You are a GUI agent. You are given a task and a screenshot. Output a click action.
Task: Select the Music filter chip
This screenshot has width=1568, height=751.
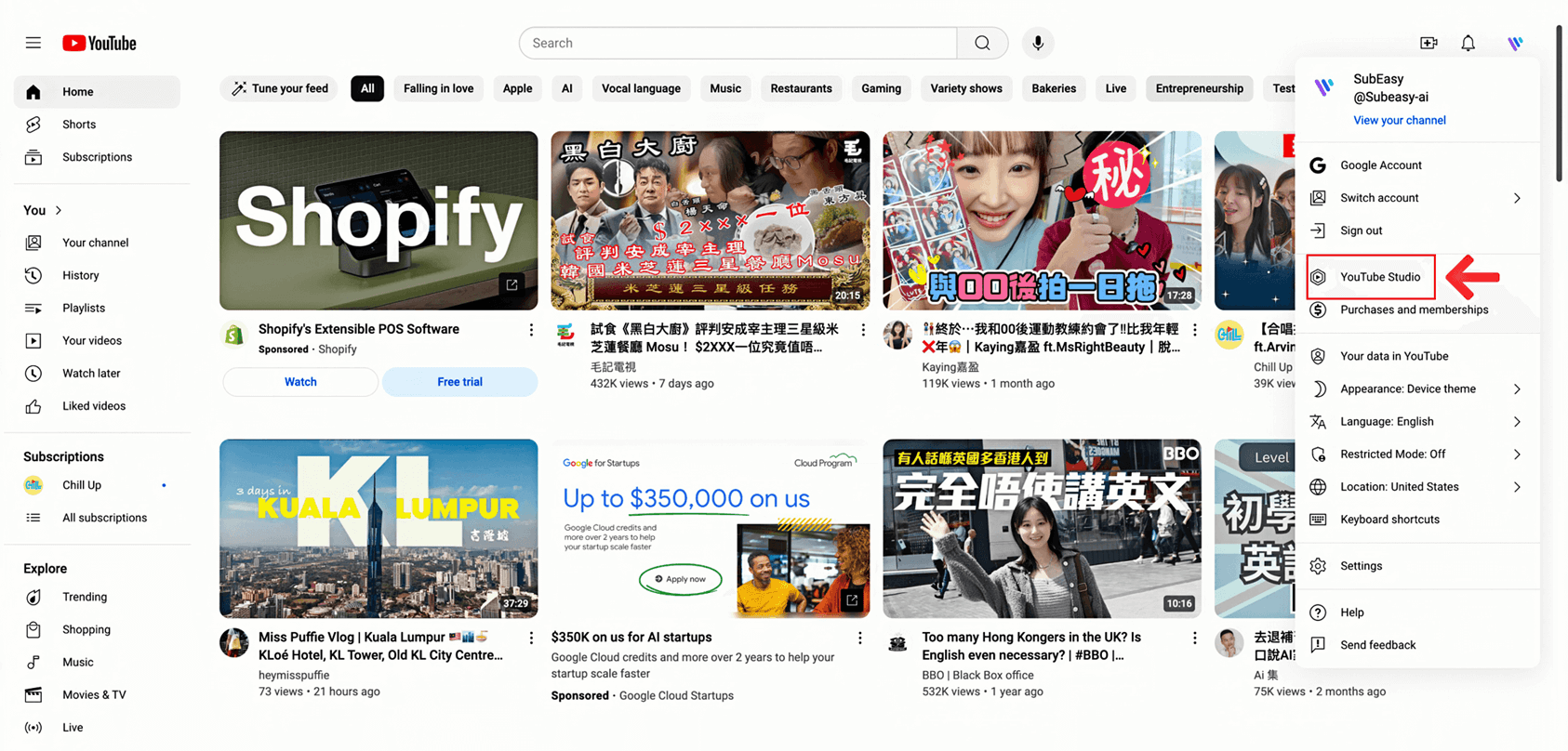click(x=725, y=88)
